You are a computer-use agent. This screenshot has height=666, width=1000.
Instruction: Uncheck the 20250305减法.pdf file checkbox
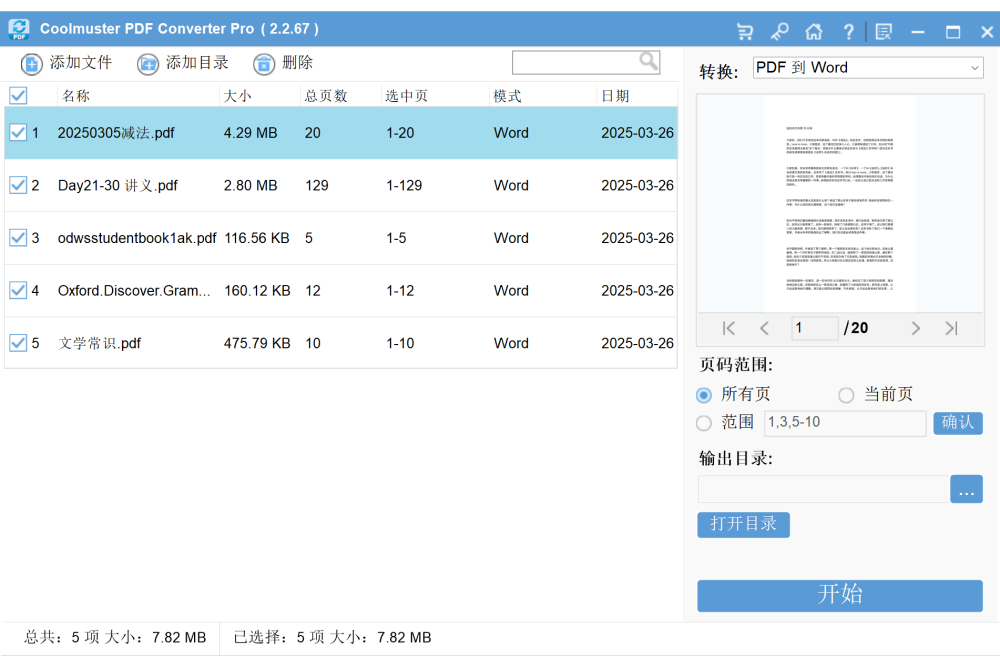(18, 132)
